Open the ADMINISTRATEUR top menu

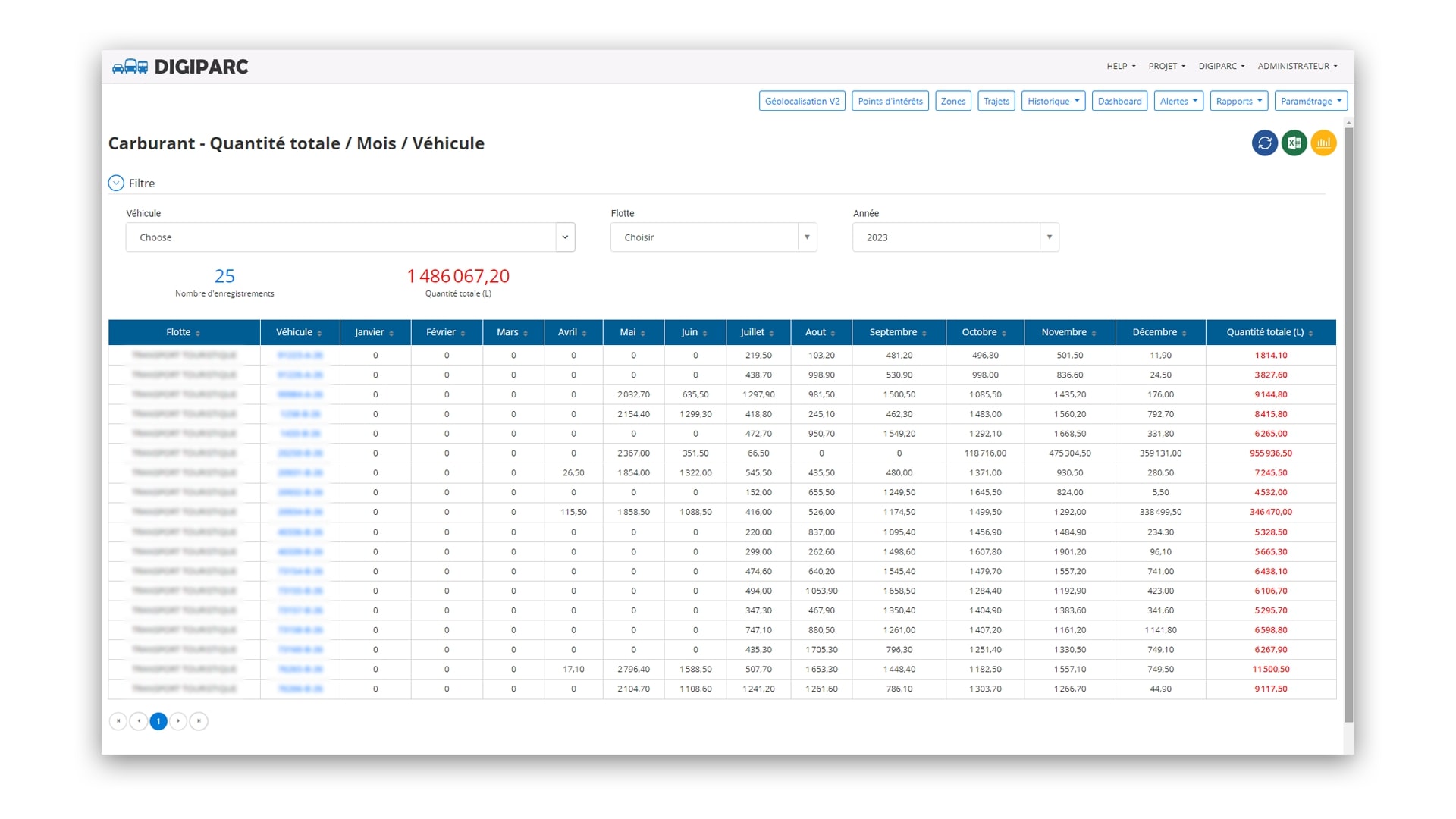tap(1297, 66)
